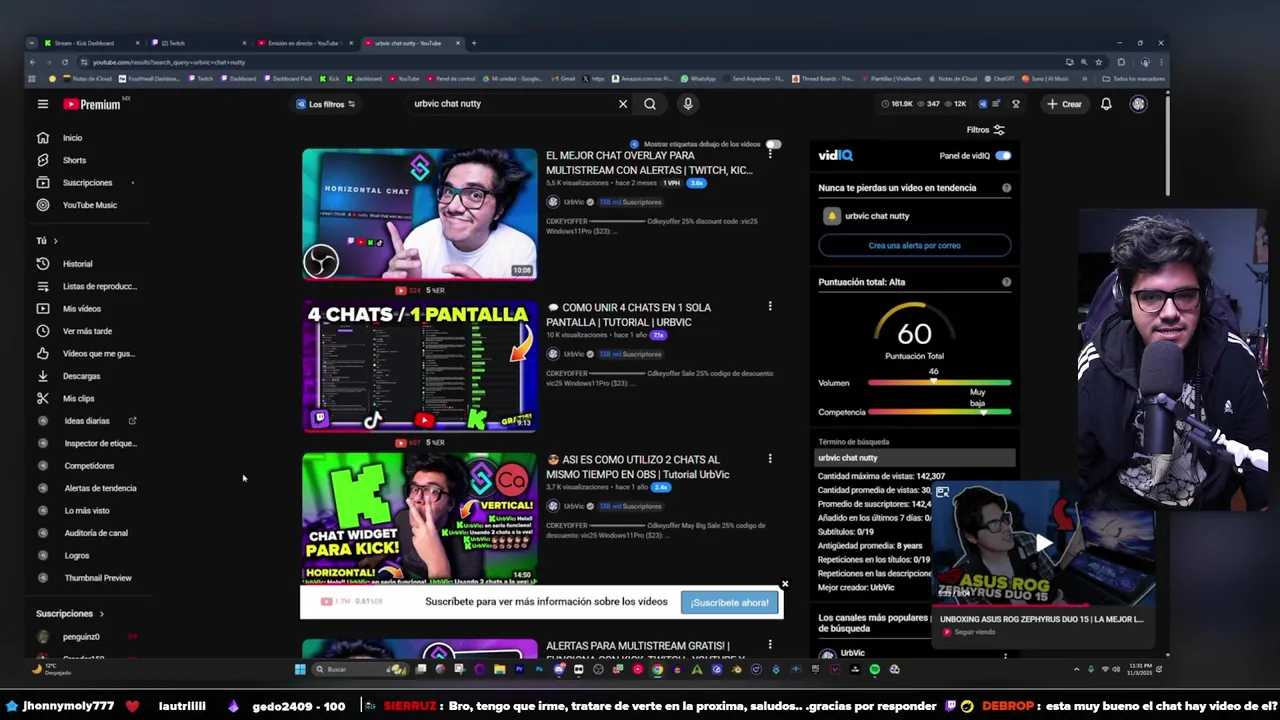This screenshot has width=1280, height=720.
Task: Clear the search box with the X
Action: [x=623, y=104]
